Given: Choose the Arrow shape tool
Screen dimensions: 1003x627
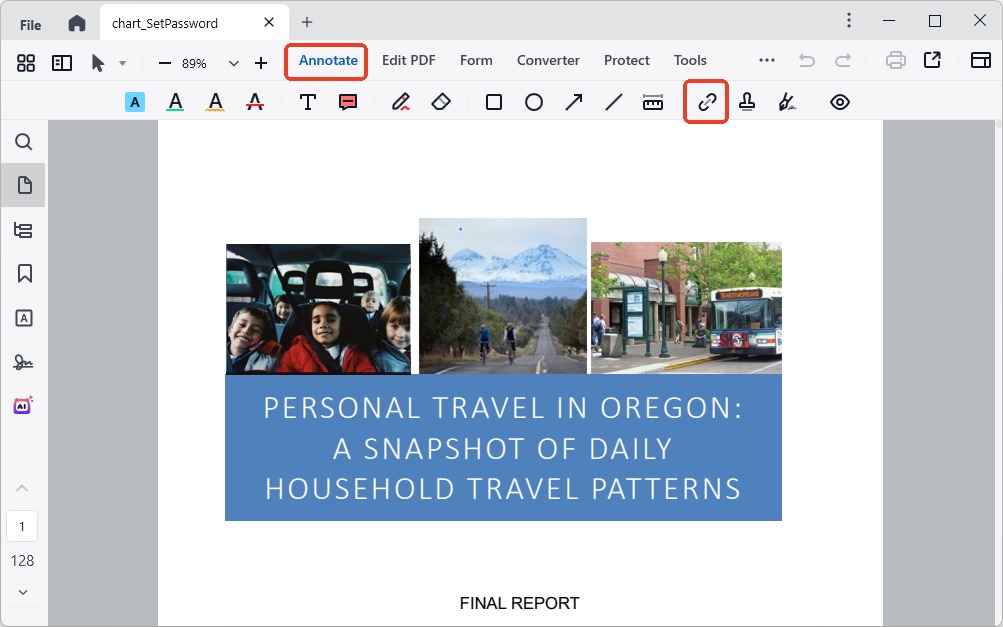Looking at the screenshot, I should pyautogui.click(x=574, y=101).
